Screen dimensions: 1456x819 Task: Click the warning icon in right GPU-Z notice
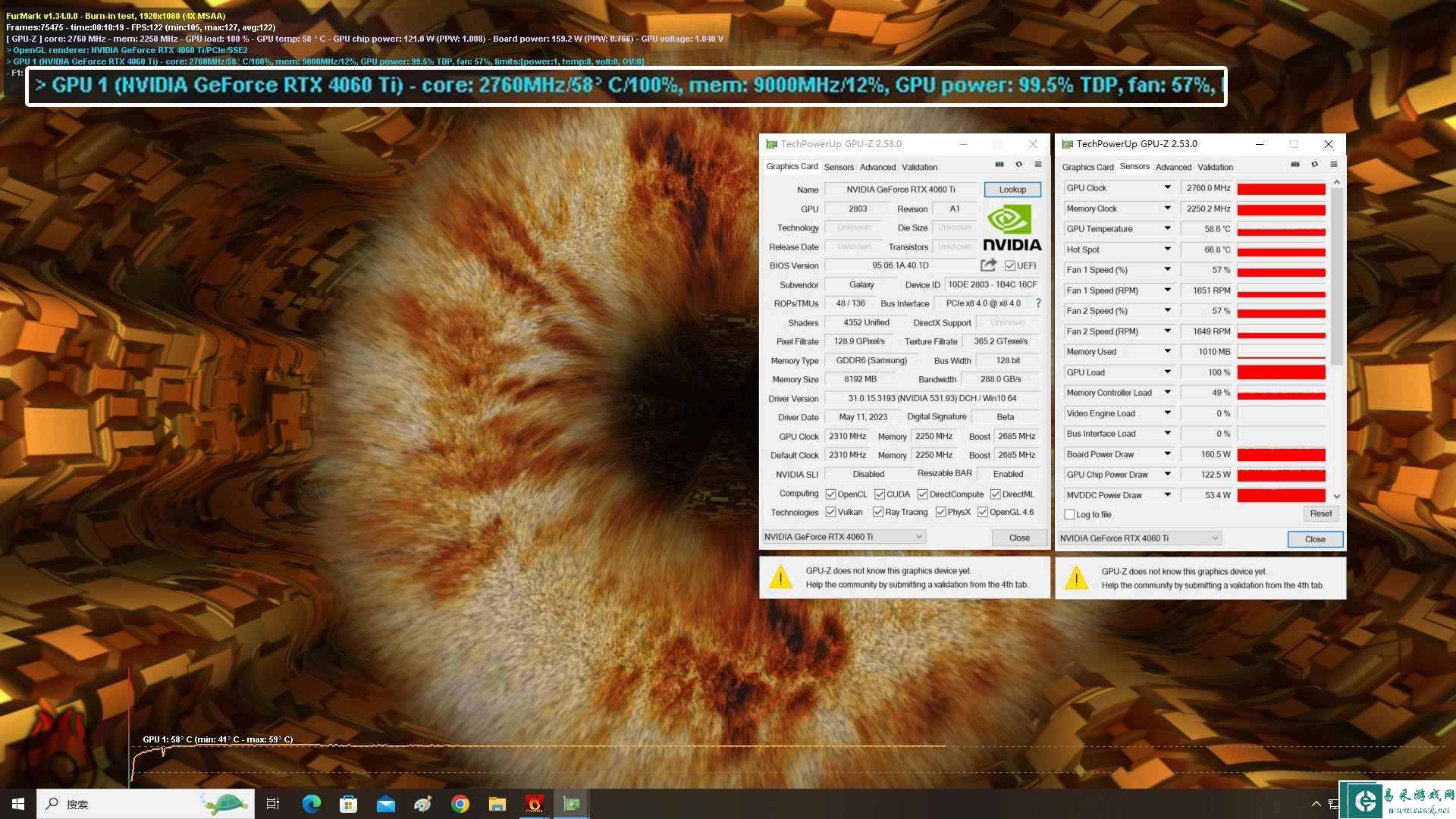pyautogui.click(x=1076, y=578)
